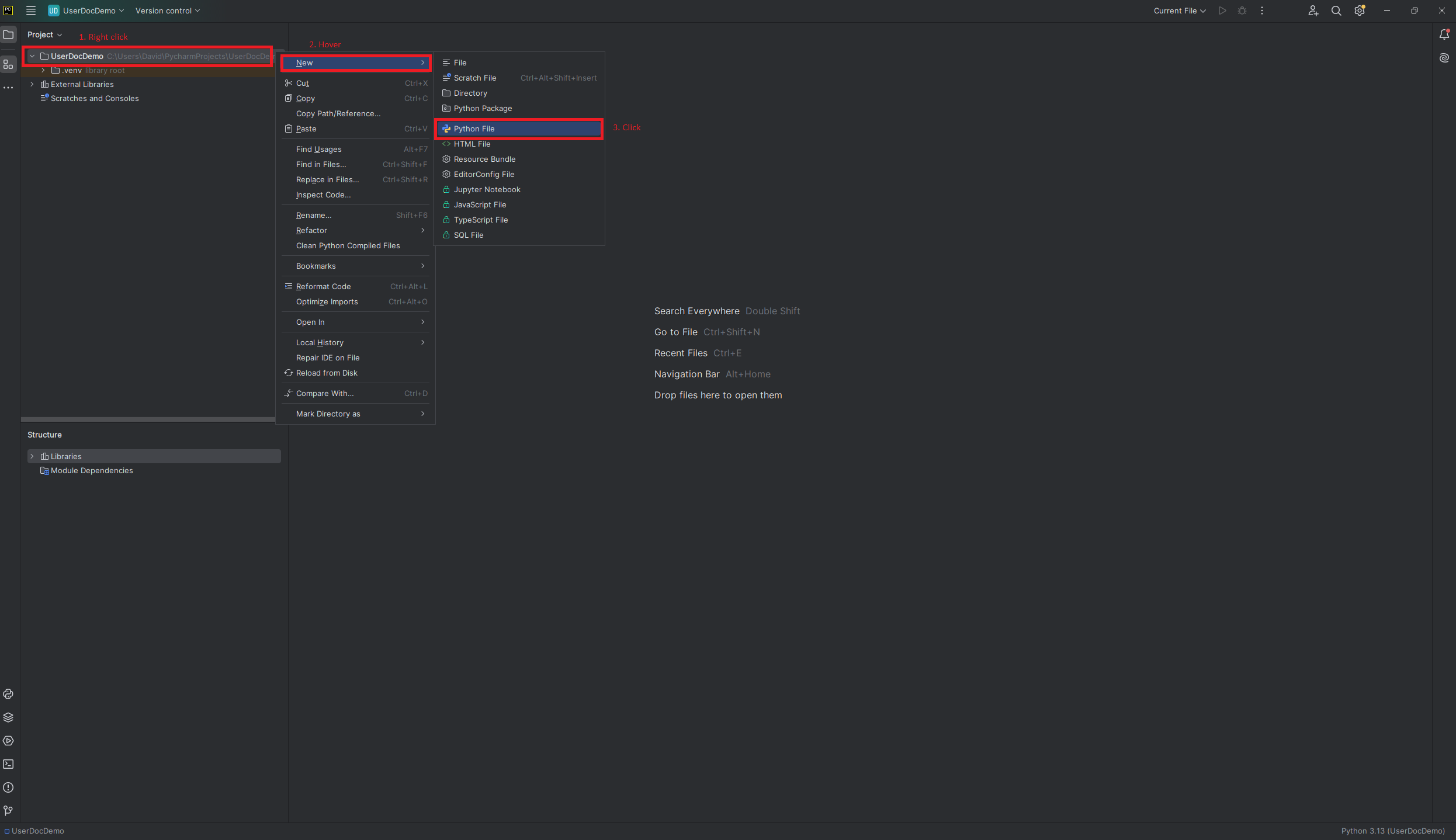Viewport: 1456px width, 840px height.
Task: Select Module Dependencies in the Structure panel
Action: coord(92,470)
